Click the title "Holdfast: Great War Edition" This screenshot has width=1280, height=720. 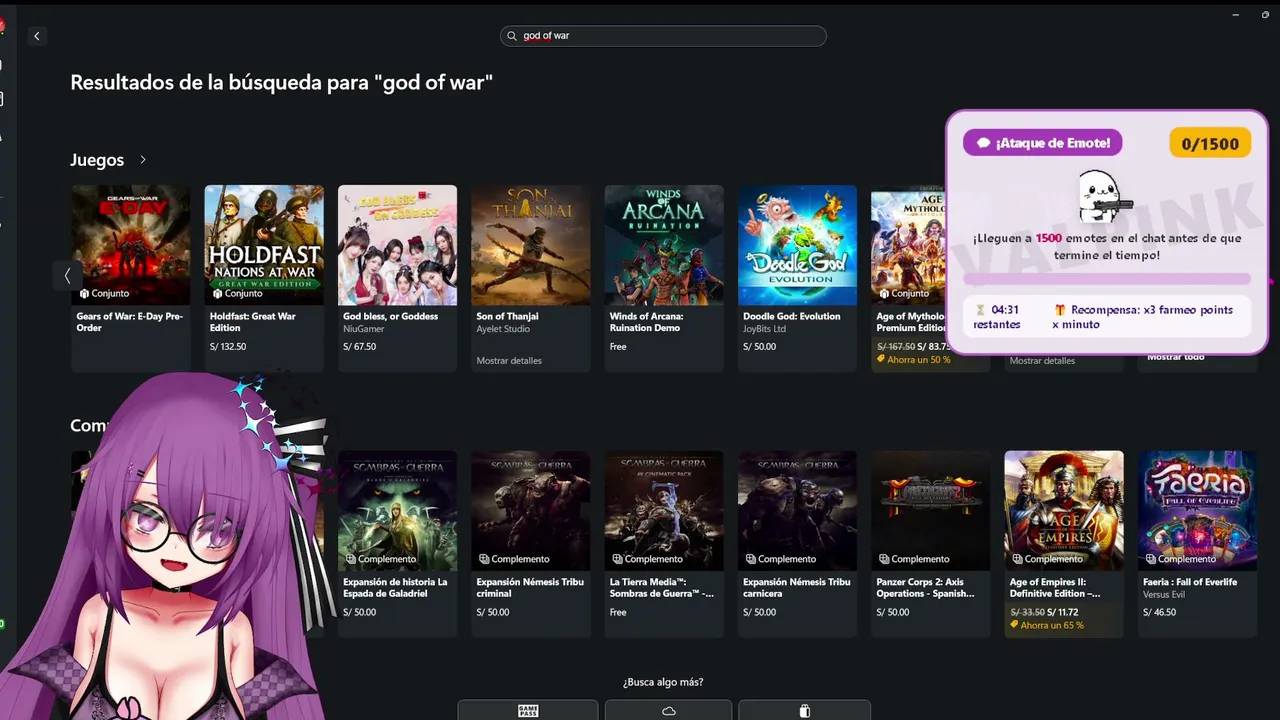[x=253, y=322]
